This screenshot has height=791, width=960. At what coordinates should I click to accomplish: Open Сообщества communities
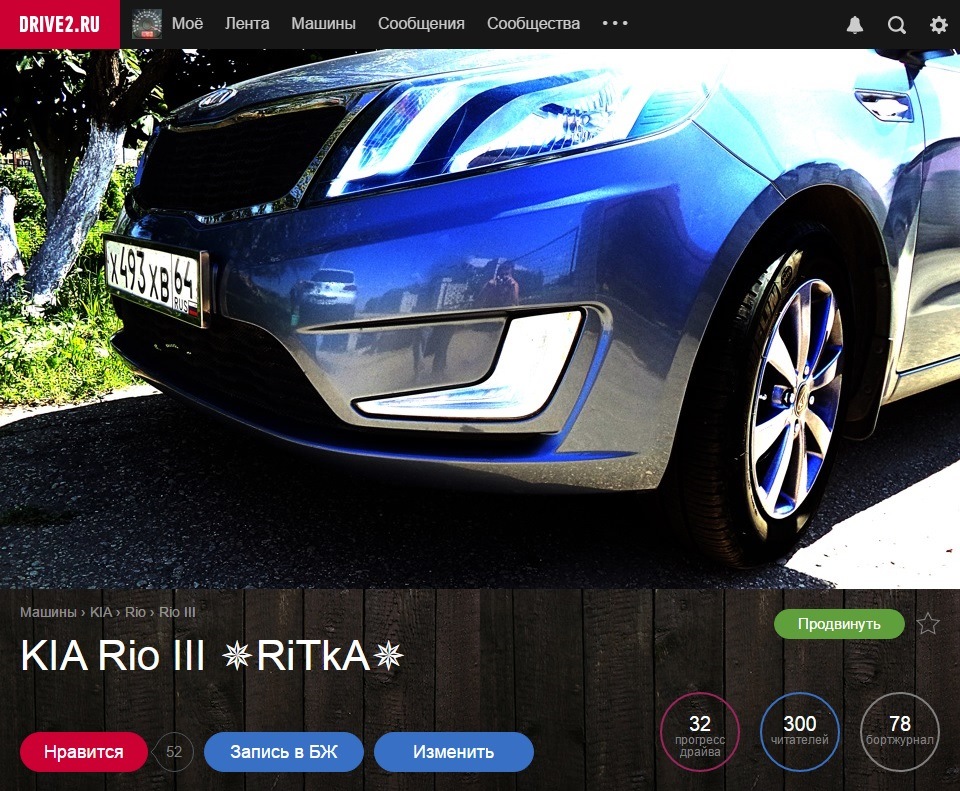point(533,24)
